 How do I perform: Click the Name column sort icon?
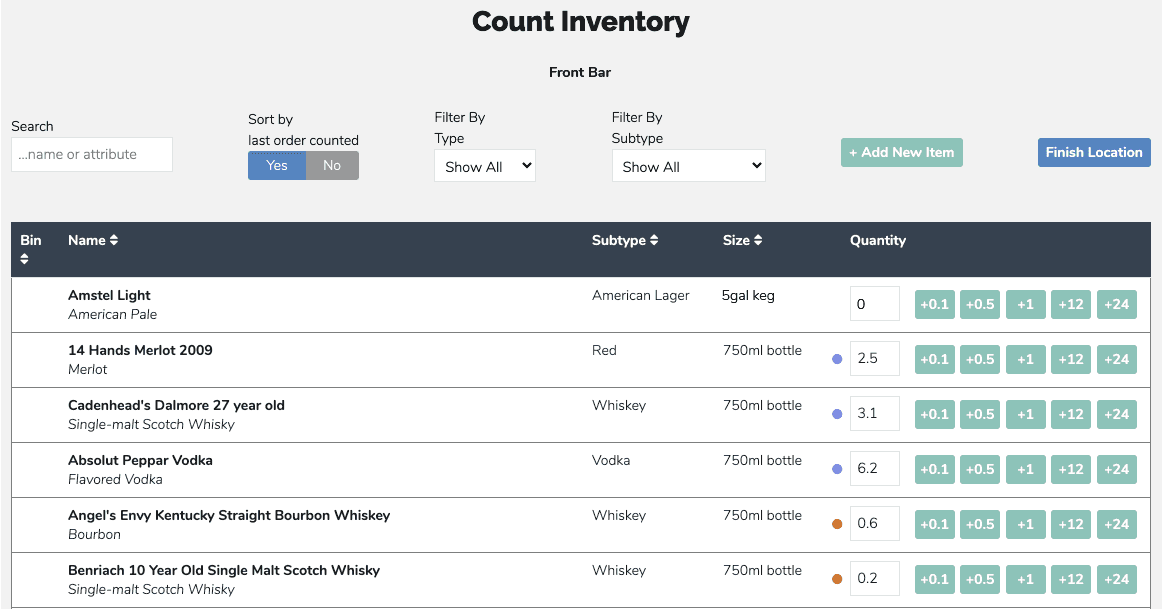point(114,240)
